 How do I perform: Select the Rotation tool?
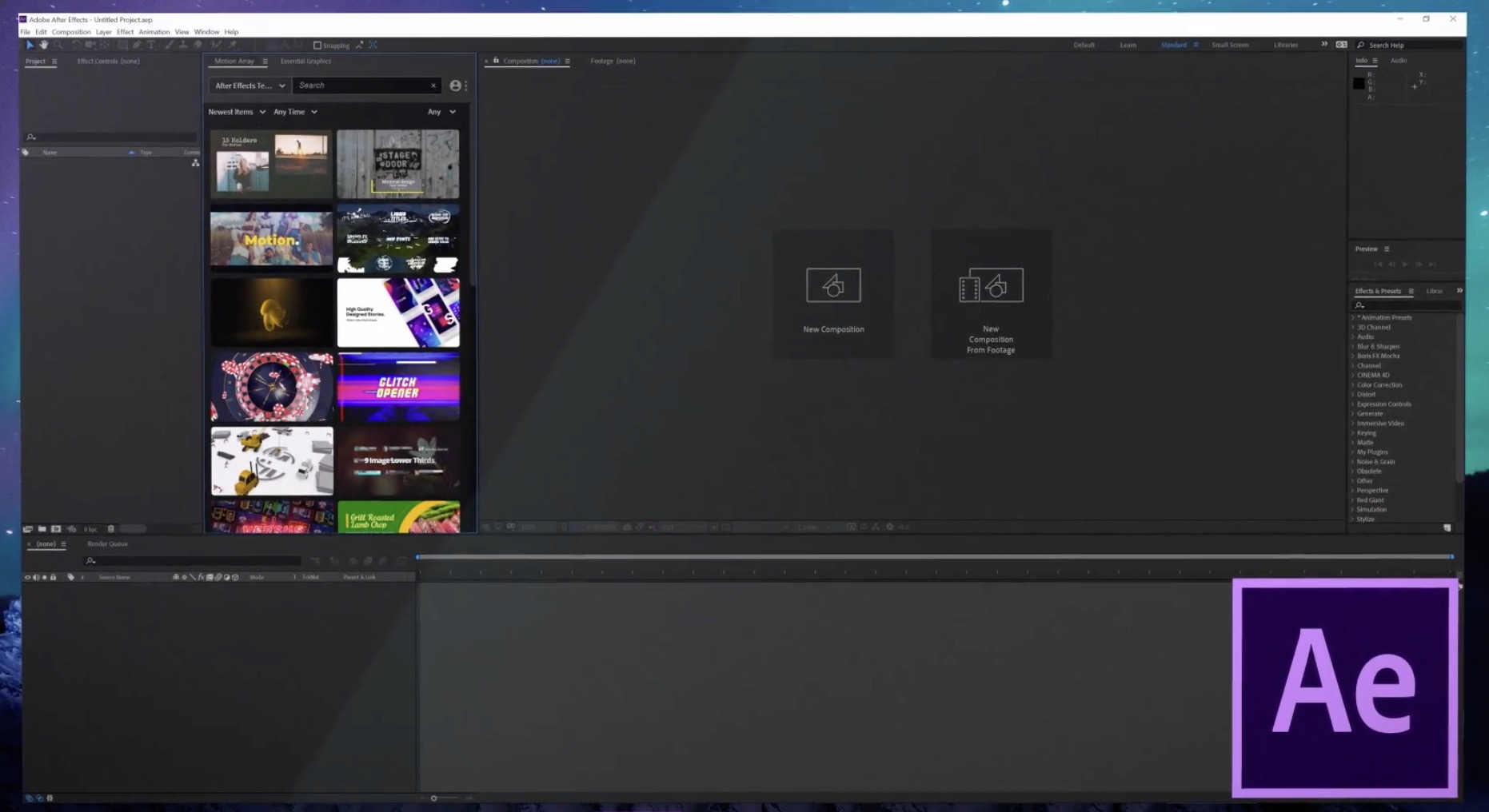(x=76, y=45)
